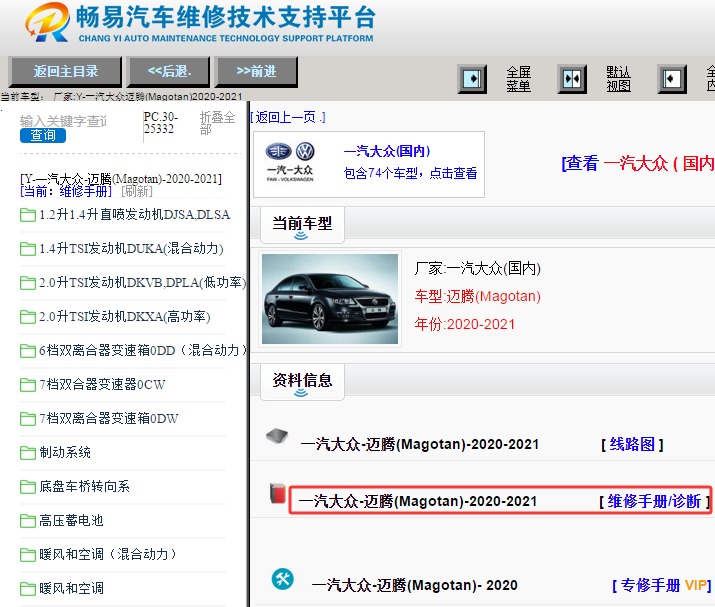Open folder icon of 暖风和空调（混合动力）

pyautogui.click(x=28, y=555)
